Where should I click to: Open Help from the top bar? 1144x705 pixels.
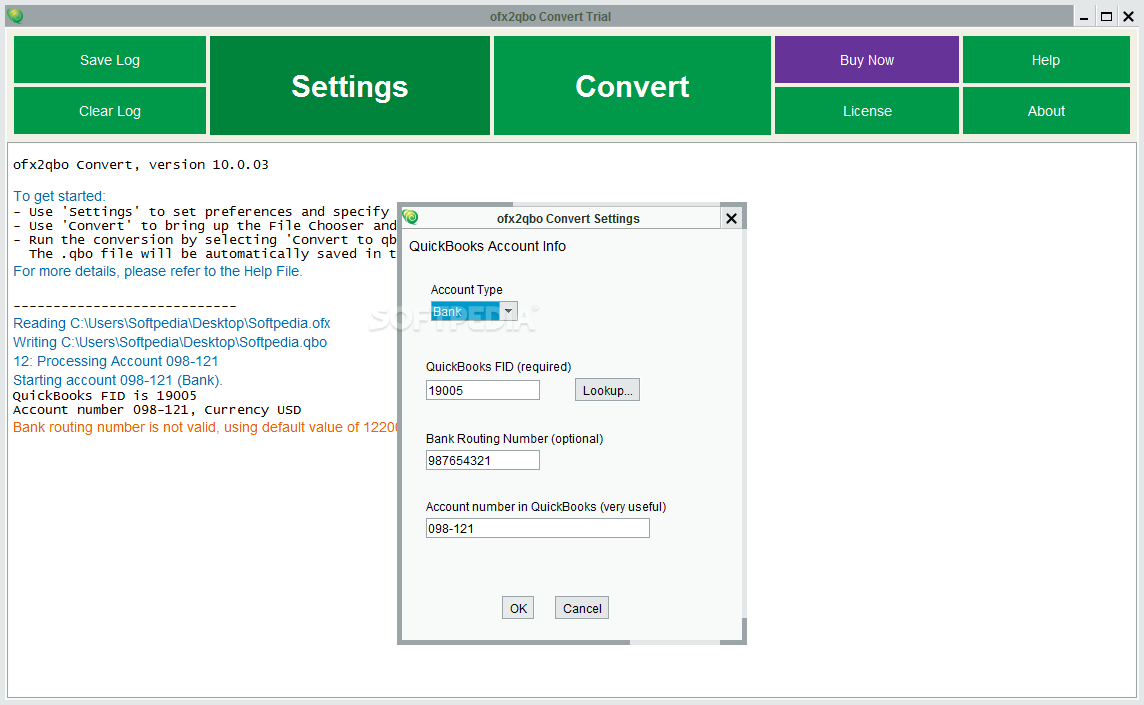(x=1046, y=60)
